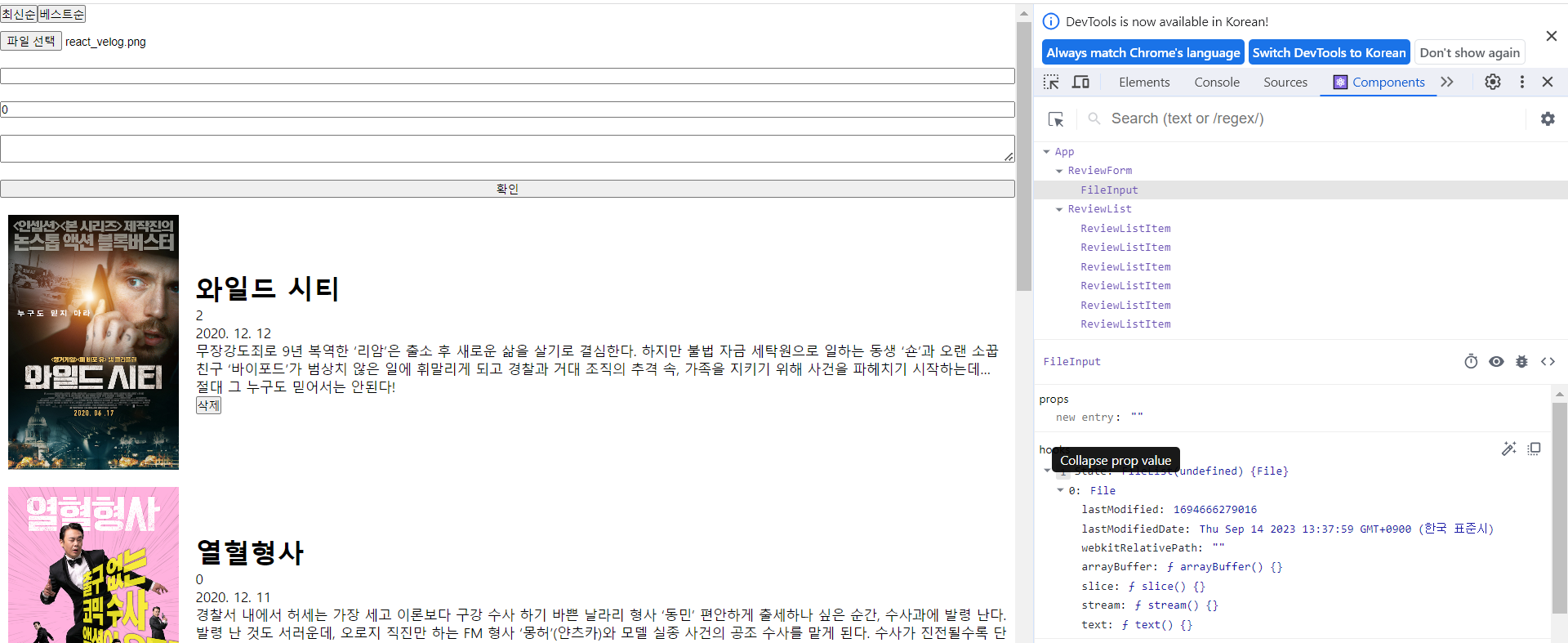The image size is (1568, 643).
Task: Switch to the Elements tab
Action: [x=1144, y=82]
